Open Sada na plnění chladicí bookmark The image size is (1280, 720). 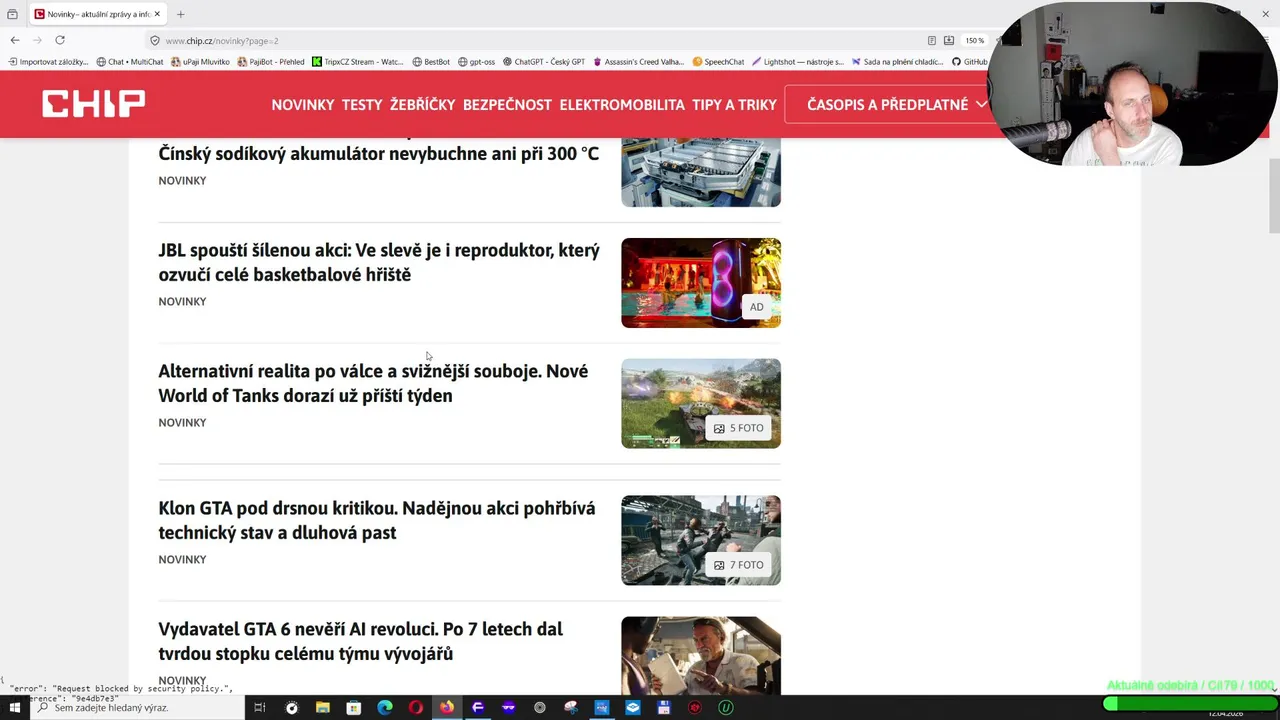tap(897, 62)
